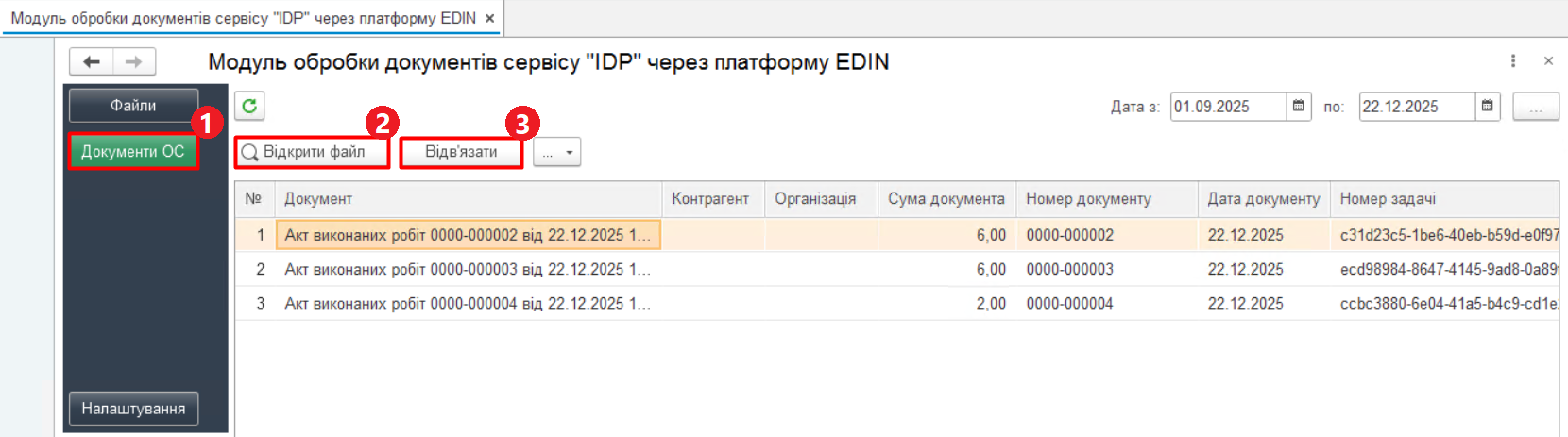Open the Файли section
The height and width of the screenshot is (437, 1568).
(133, 106)
